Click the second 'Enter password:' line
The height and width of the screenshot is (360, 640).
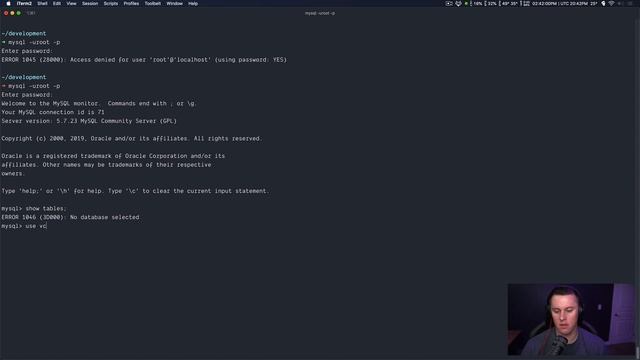tap(27, 95)
